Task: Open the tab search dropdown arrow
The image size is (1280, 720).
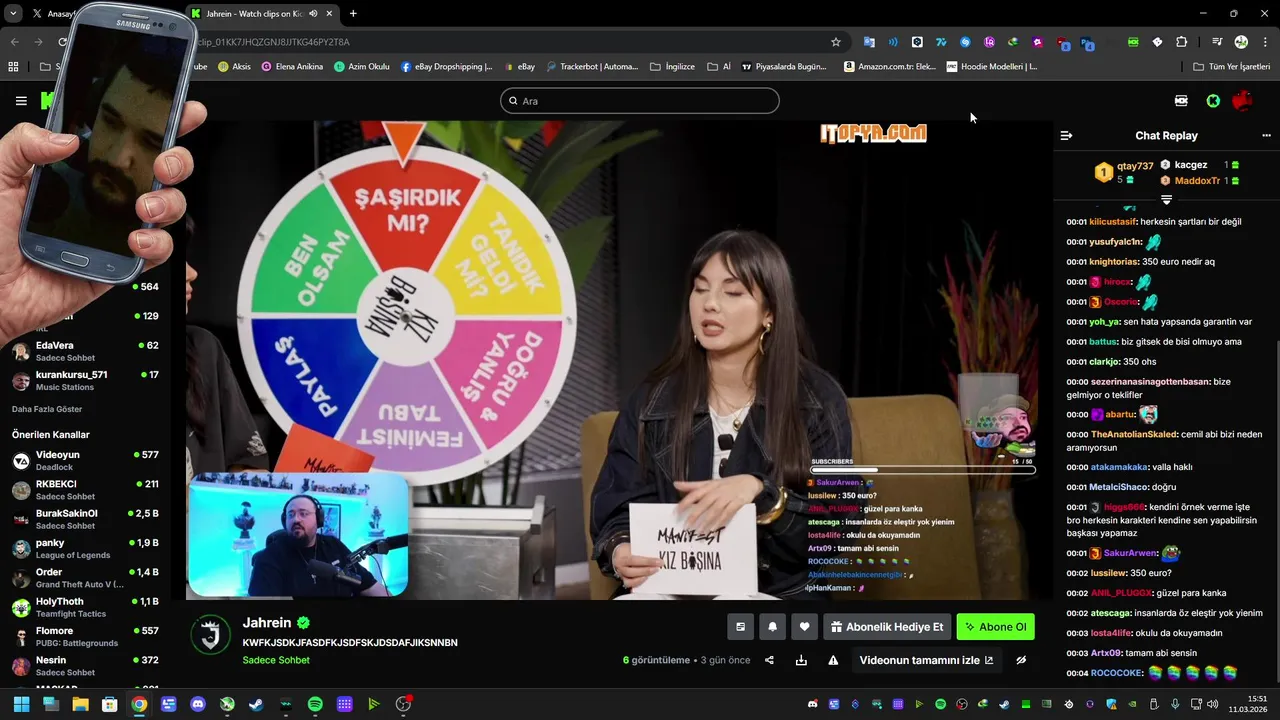Action: click(13, 14)
